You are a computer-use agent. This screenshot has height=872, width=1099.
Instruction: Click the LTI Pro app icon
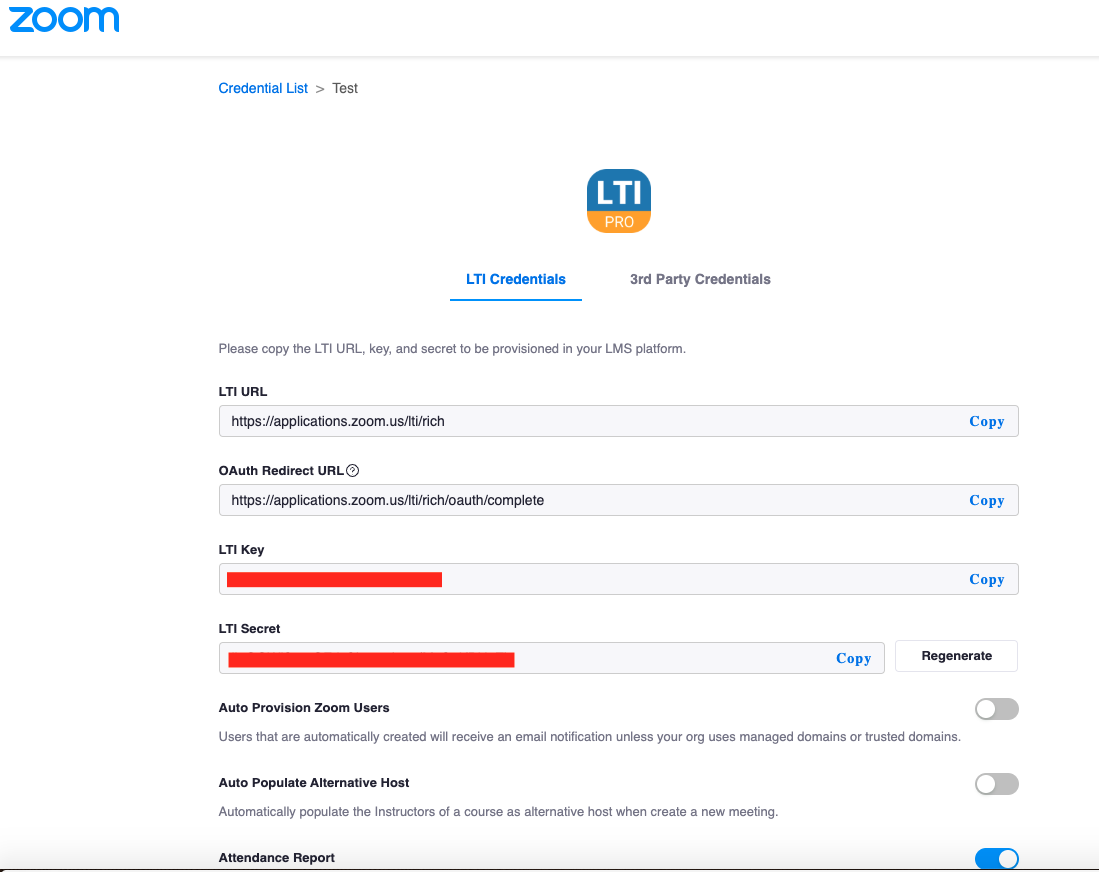619,201
